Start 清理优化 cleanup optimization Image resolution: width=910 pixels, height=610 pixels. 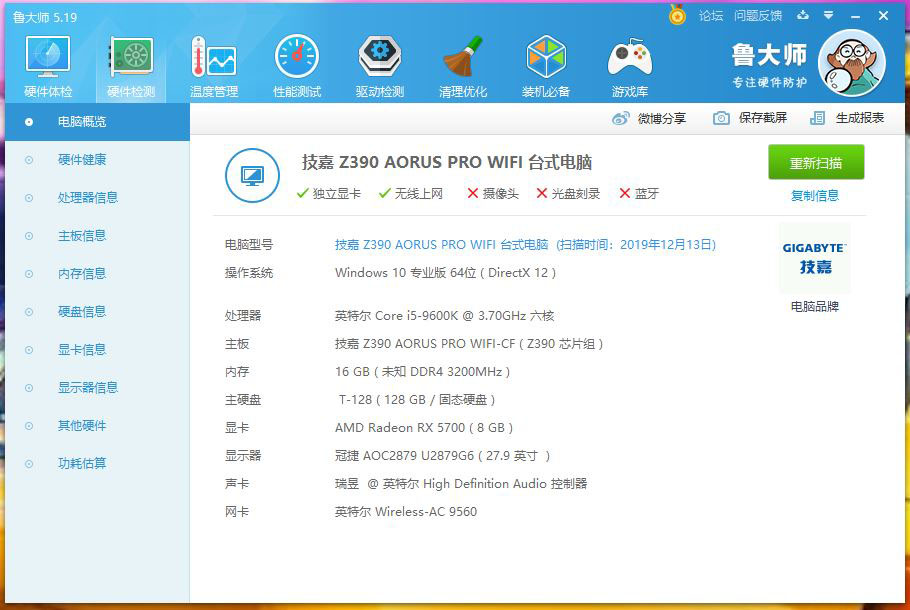pos(462,63)
